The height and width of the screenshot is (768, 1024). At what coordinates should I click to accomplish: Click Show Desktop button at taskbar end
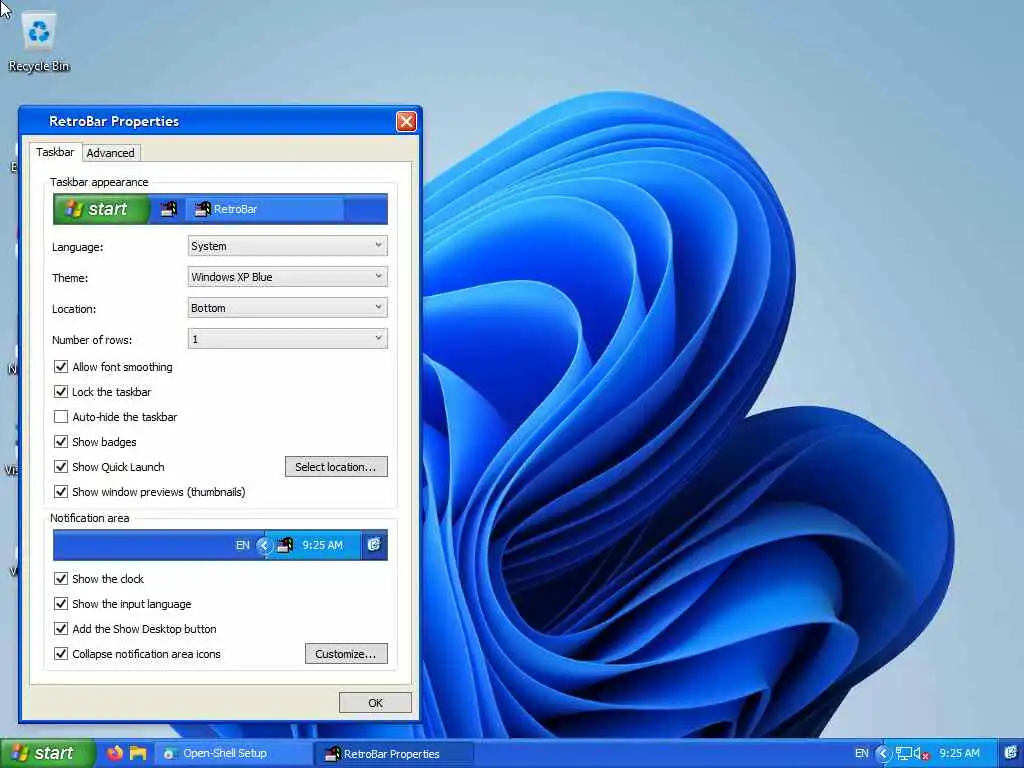[1011, 754]
